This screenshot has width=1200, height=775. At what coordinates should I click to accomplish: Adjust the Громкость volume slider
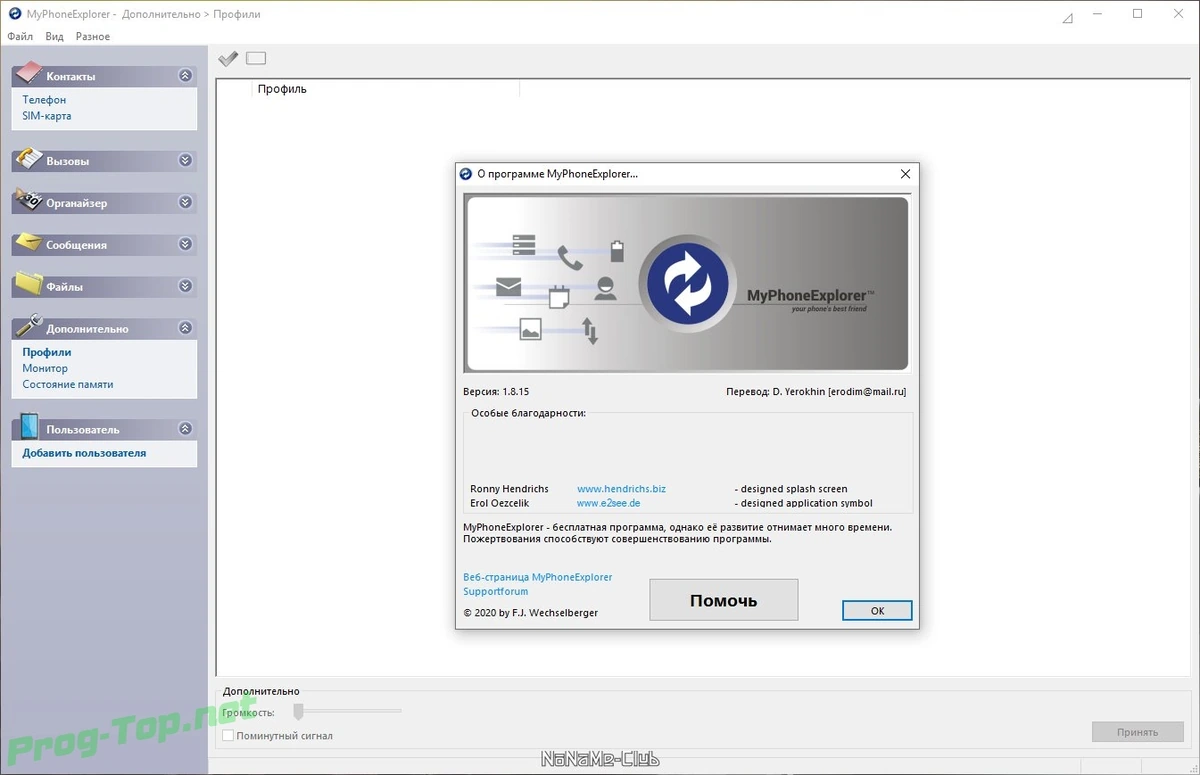299,712
